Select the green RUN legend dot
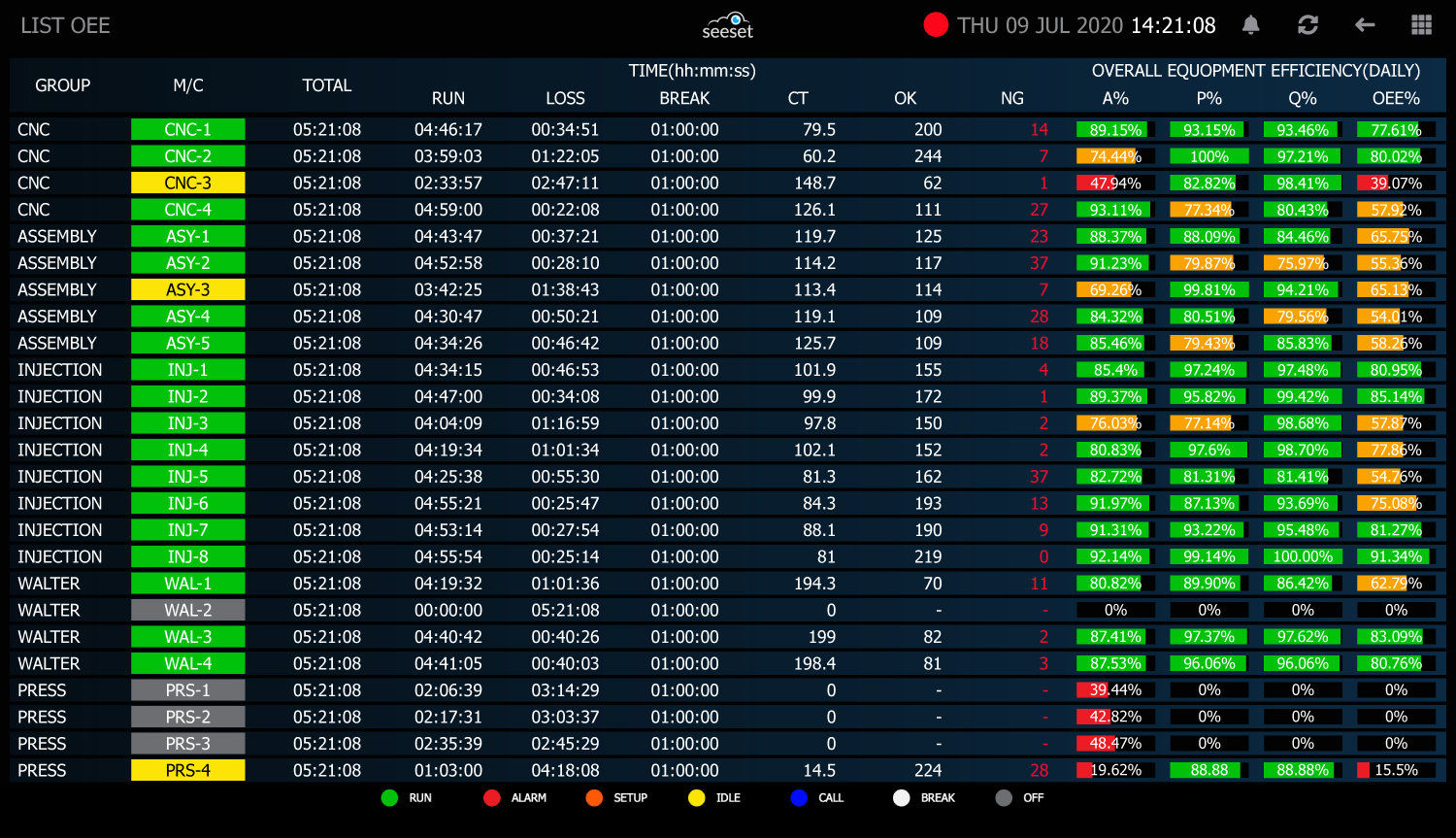 389,797
